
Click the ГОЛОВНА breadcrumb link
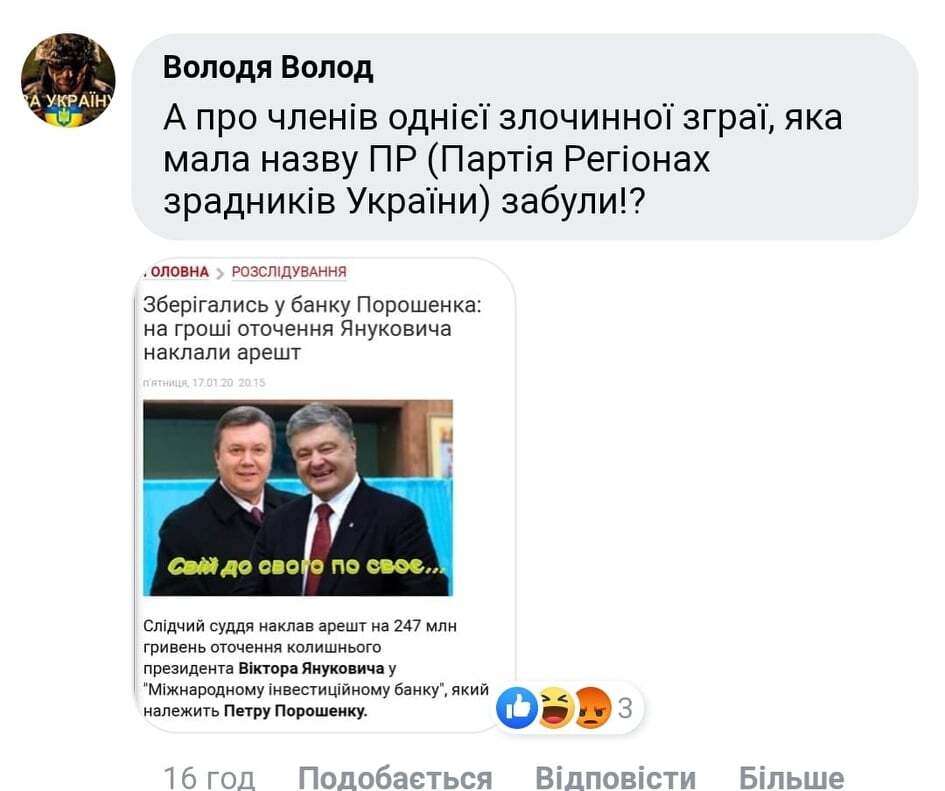click(x=176, y=272)
